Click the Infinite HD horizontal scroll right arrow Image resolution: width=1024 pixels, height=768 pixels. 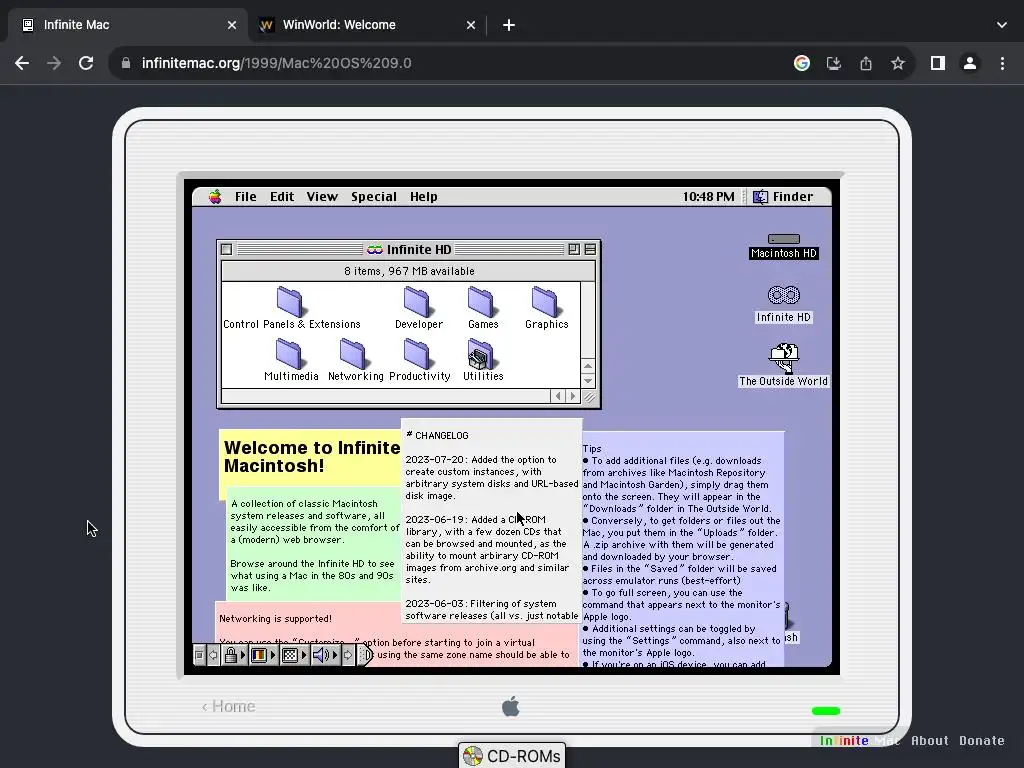point(573,396)
